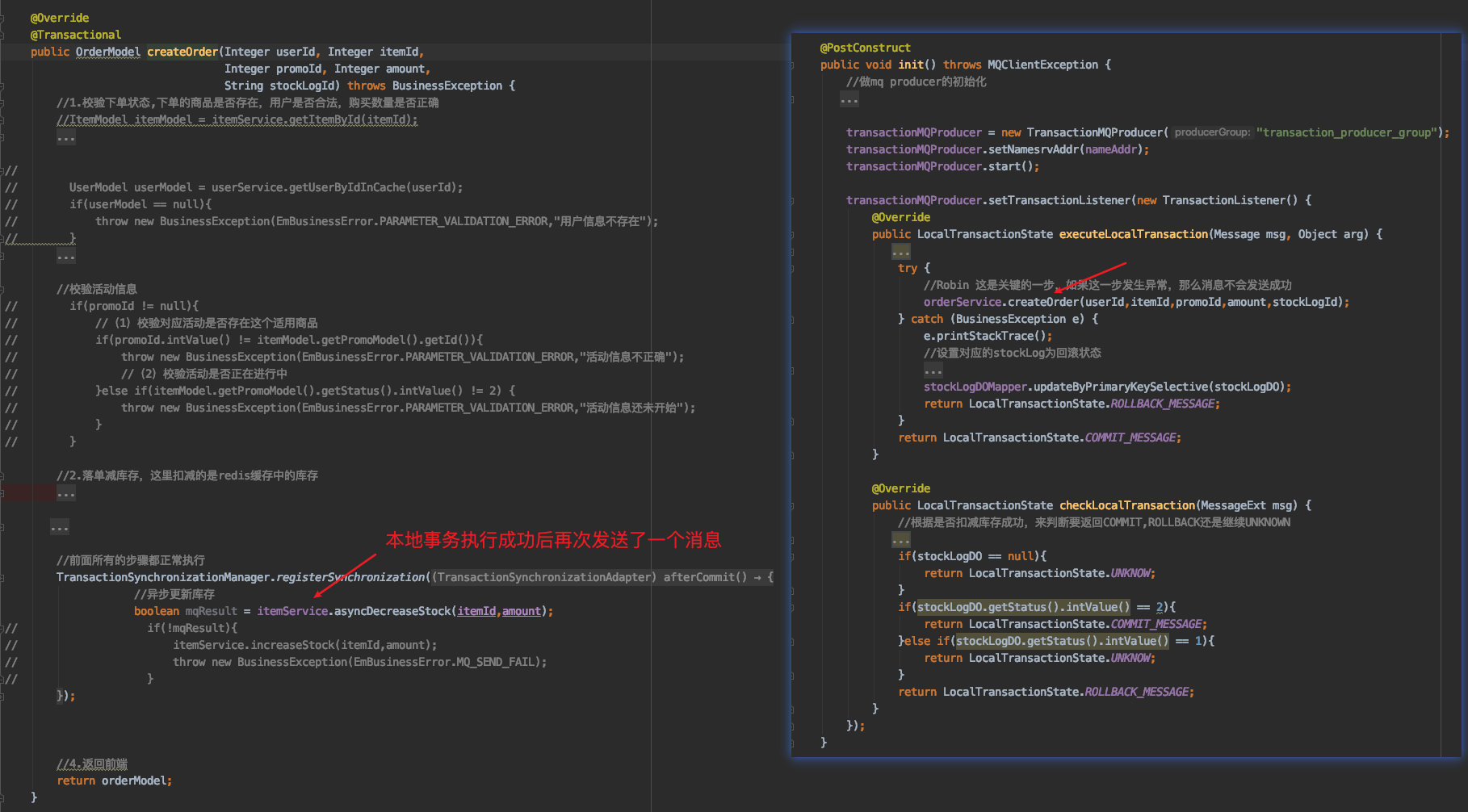Click the mqResult variable declaration

point(212,611)
